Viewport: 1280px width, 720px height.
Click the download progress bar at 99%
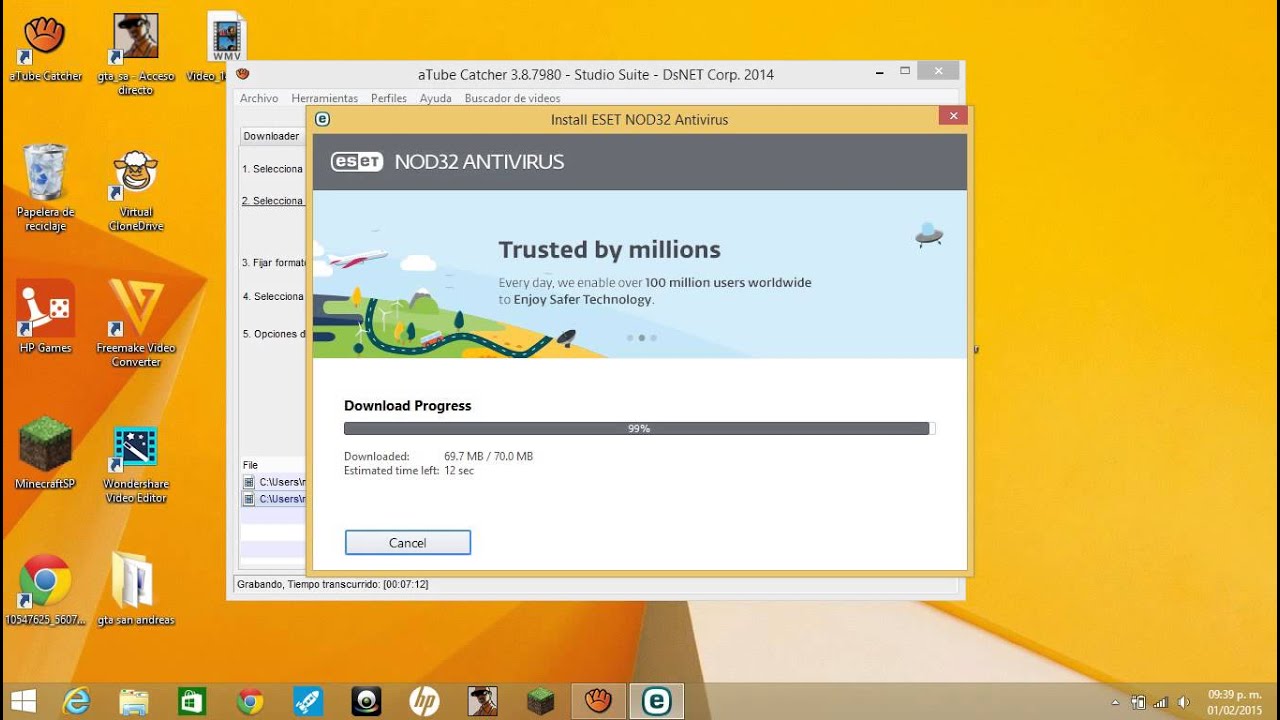(x=639, y=428)
